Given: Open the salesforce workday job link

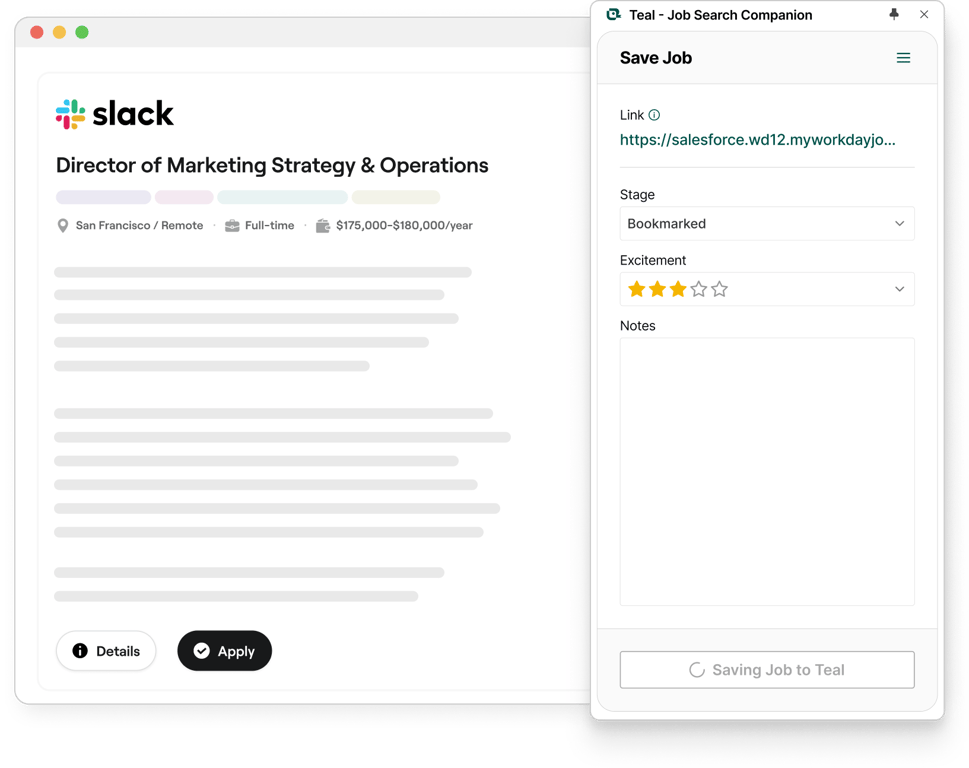Looking at the screenshot, I should tap(757, 140).
